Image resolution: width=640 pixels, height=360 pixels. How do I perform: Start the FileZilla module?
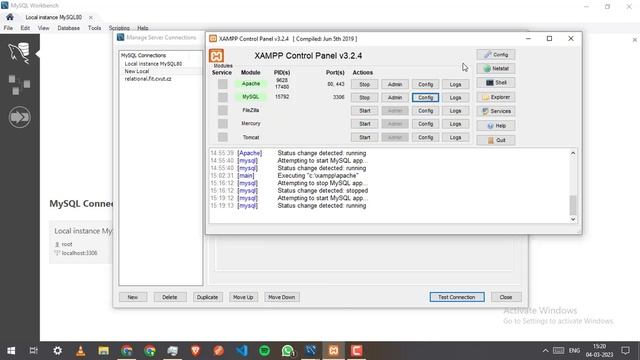364,111
